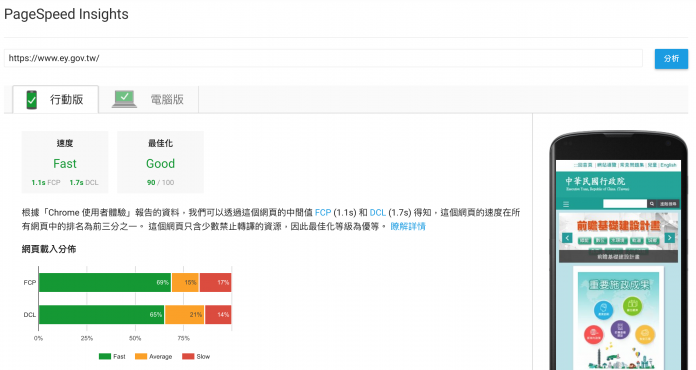
Task: Click the 分析 analyze button
Action: (671, 59)
